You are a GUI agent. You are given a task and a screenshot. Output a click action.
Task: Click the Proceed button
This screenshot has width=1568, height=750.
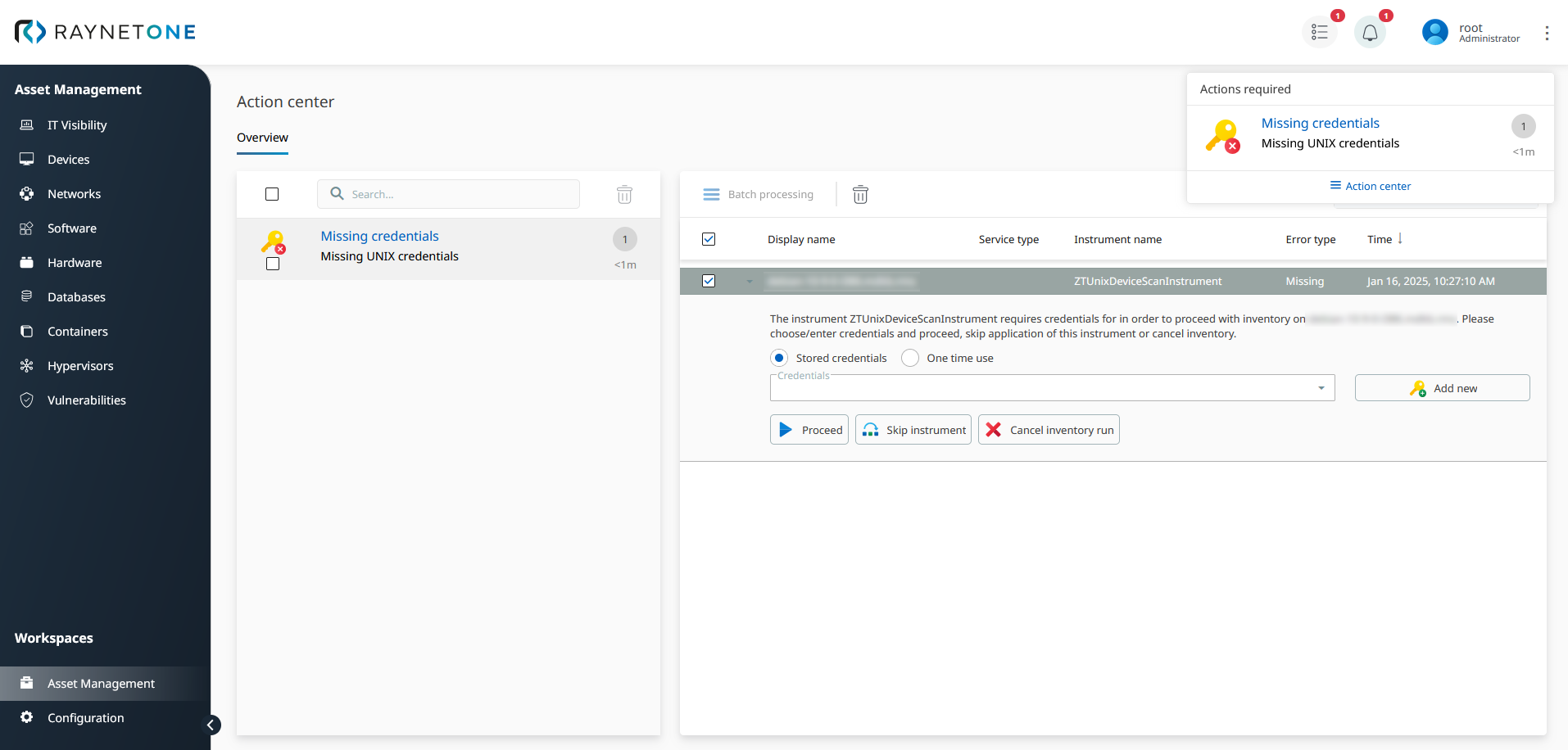pyautogui.click(x=809, y=430)
